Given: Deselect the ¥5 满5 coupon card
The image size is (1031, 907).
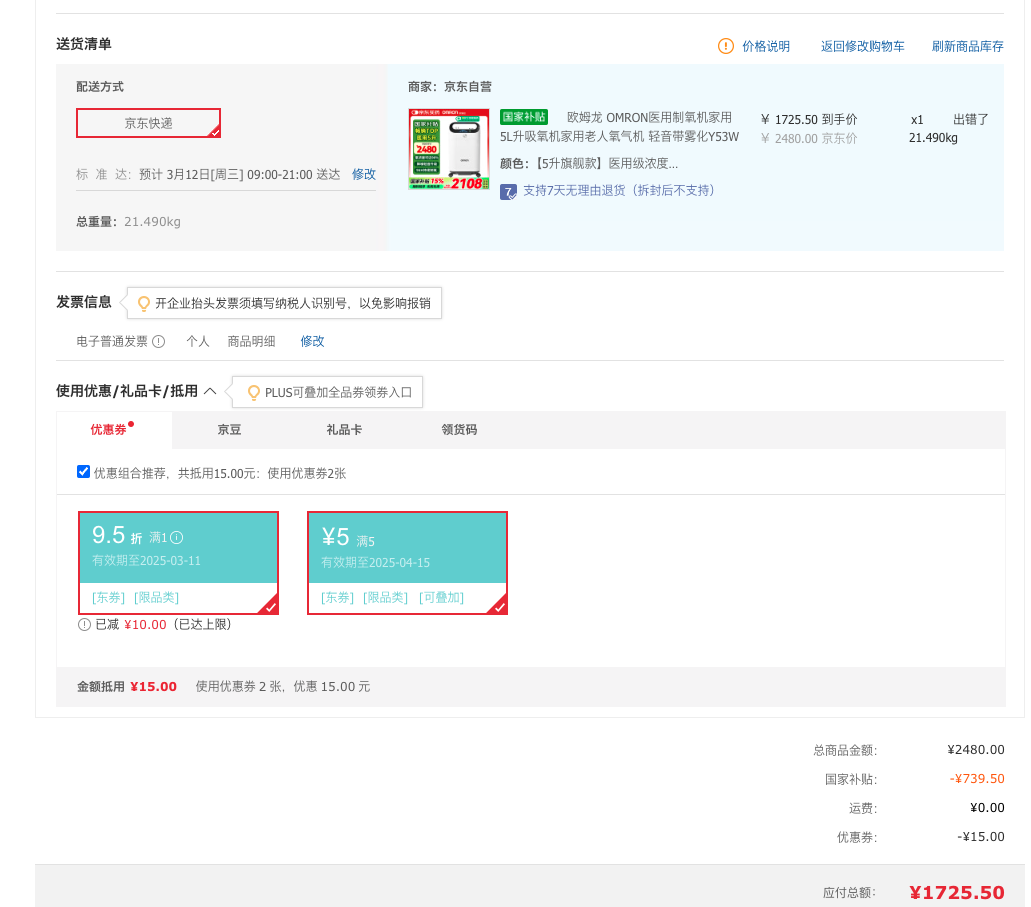Looking at the screenshot, I should click(407, 563).
